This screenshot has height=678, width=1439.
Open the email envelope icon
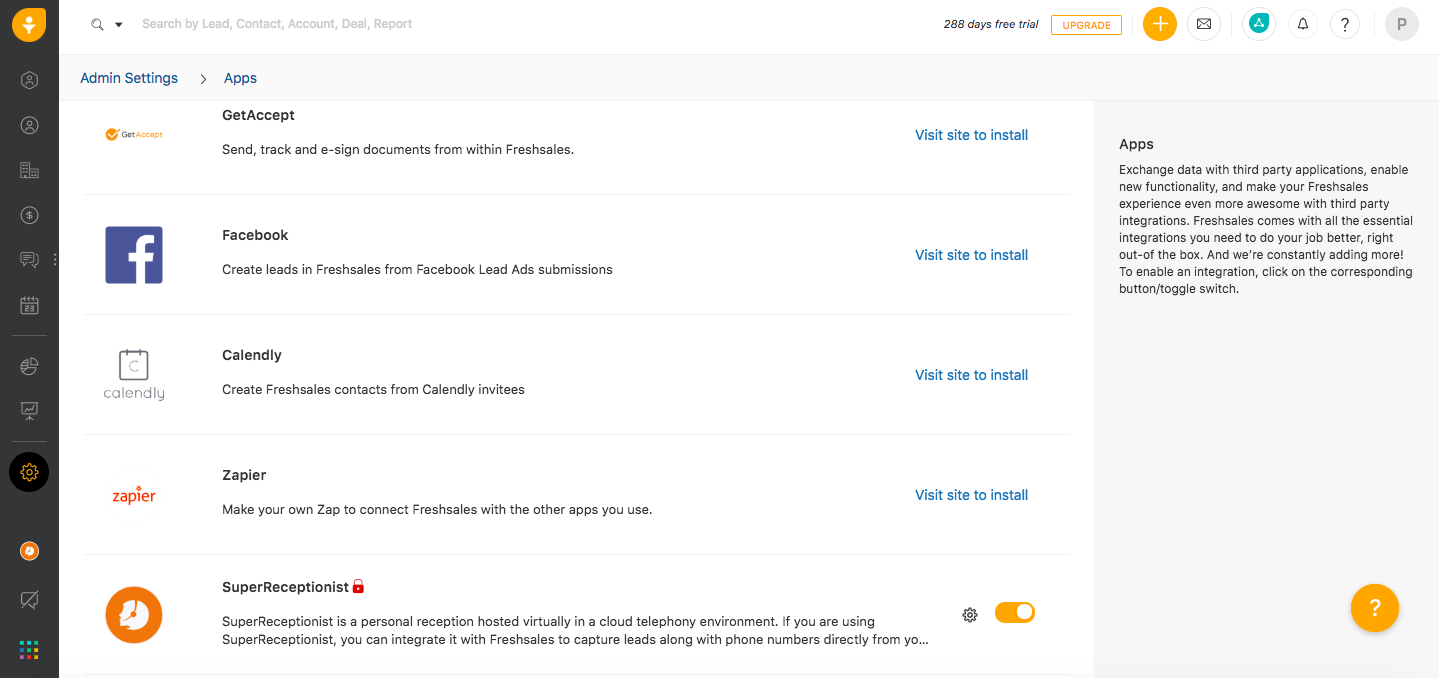click(x=1204, y=24)
